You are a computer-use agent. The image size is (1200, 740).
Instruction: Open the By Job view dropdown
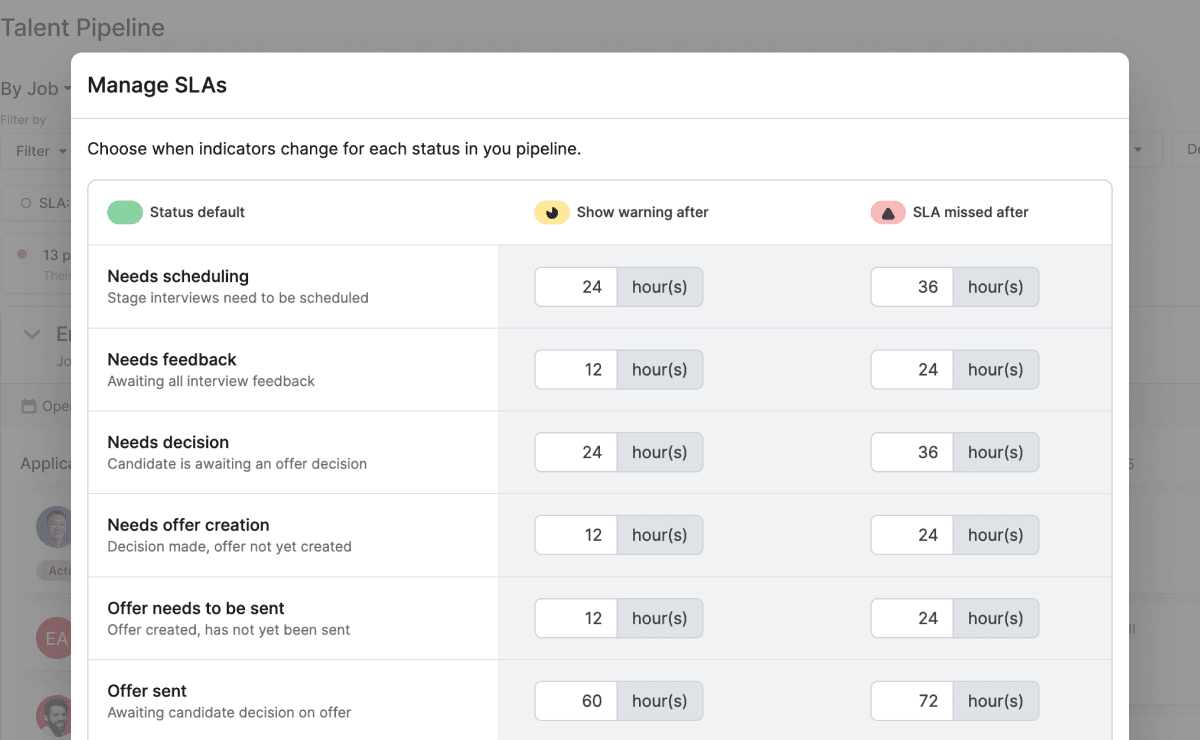tap(36, 89)
